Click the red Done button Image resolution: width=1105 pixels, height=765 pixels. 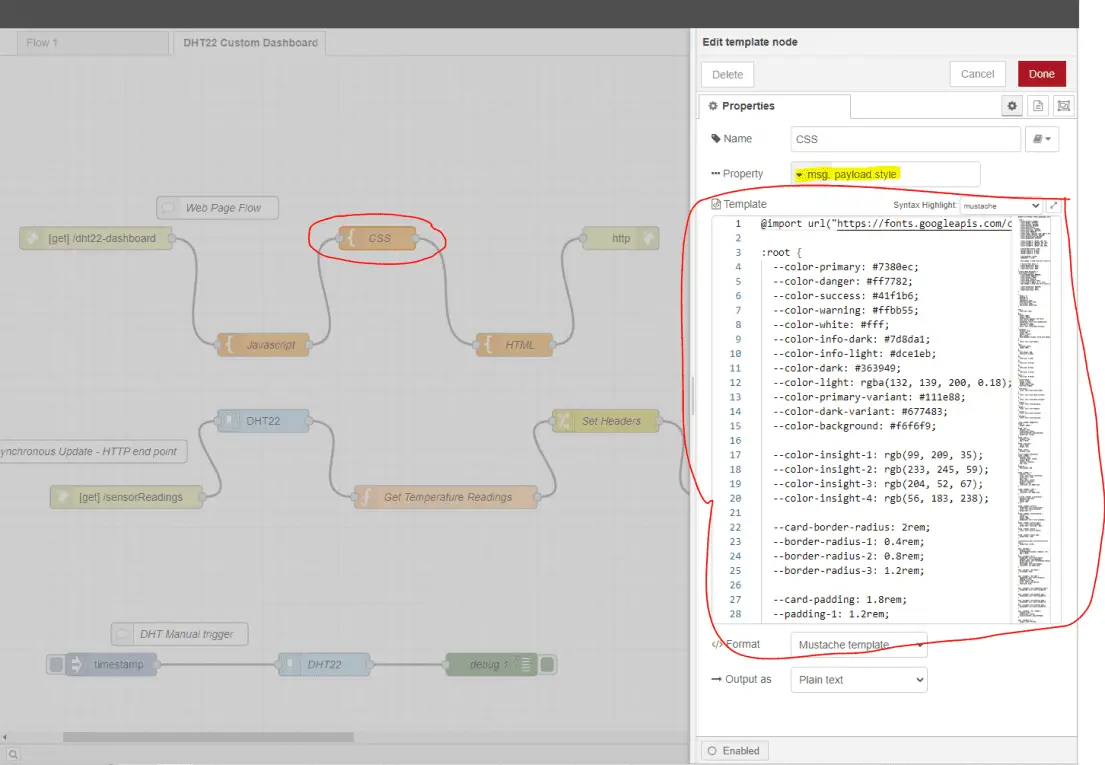1041,74
